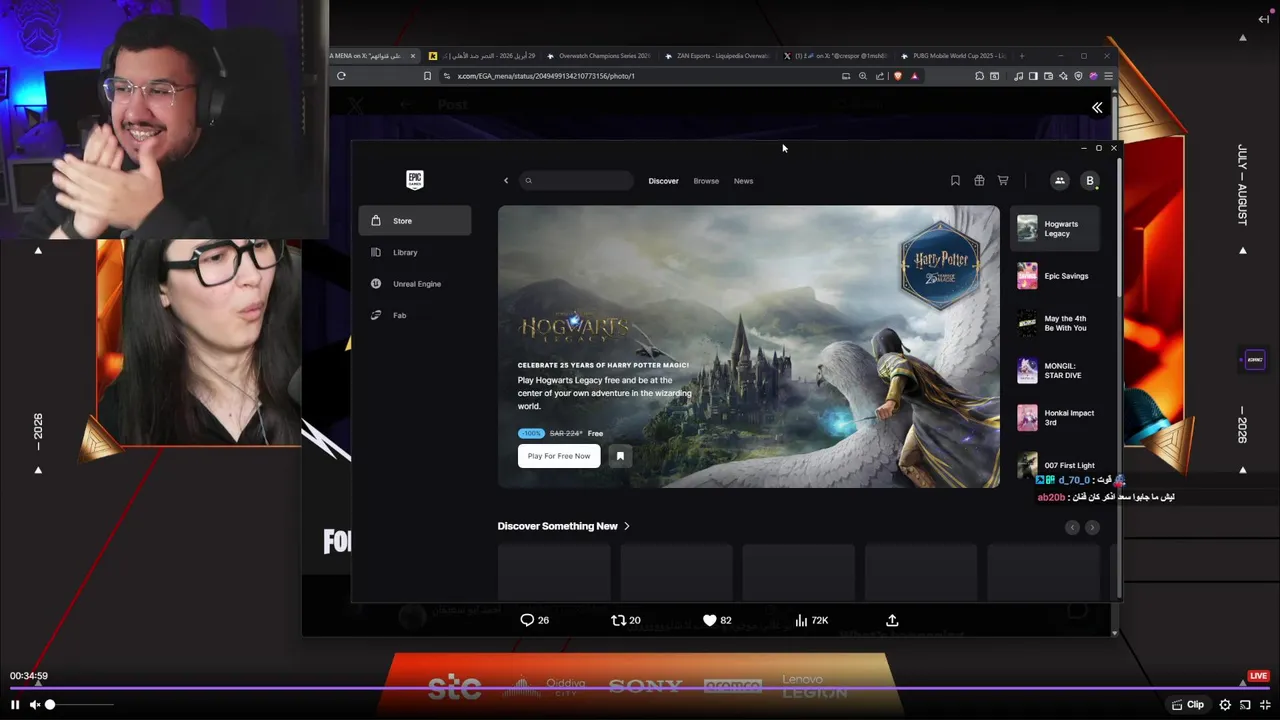Screen dimensions: 1280x720
Task: Switch to the News tab
Action: click(x=743, y=181)
